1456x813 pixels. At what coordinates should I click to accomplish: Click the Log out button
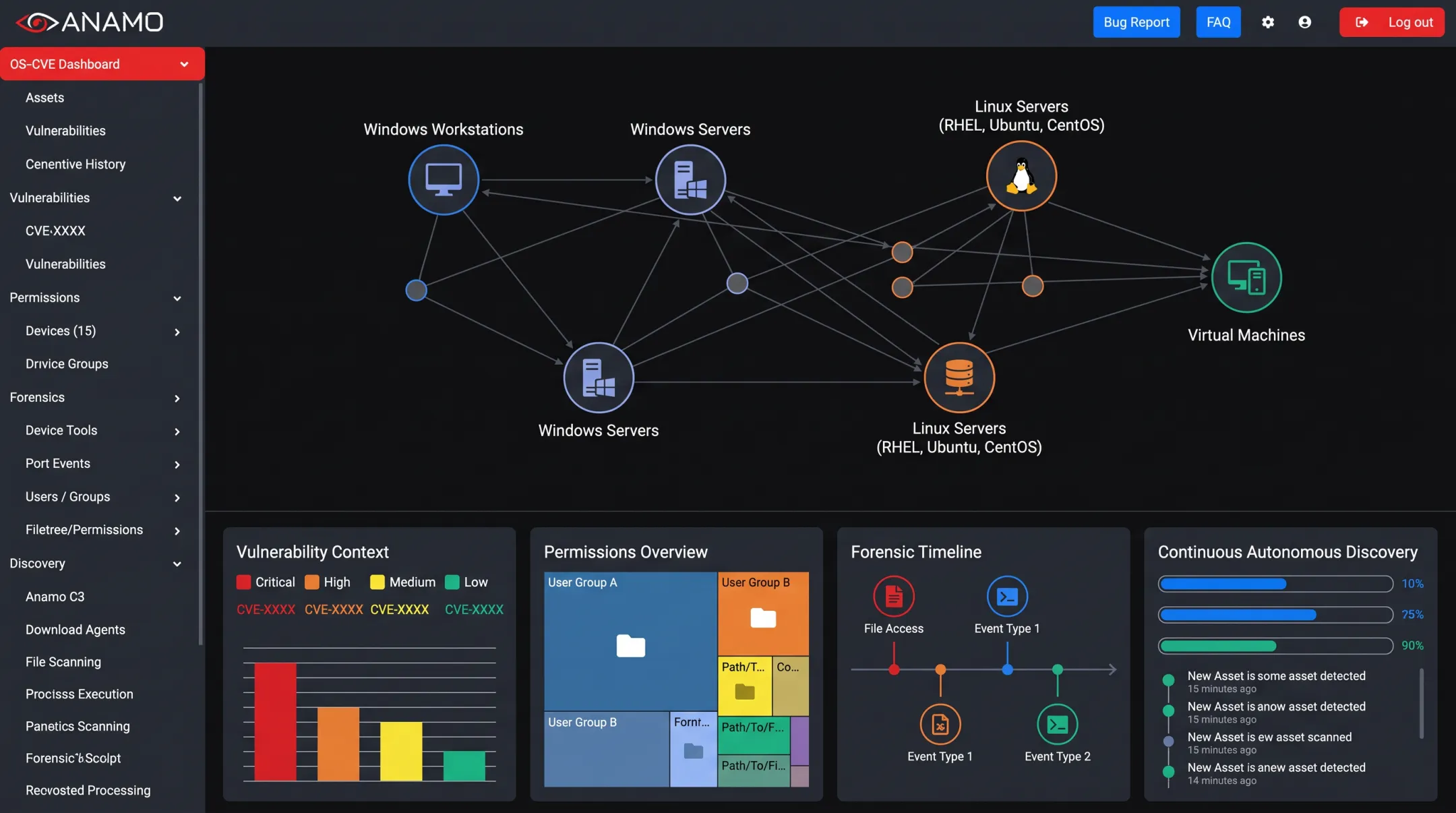(1391, 22)
